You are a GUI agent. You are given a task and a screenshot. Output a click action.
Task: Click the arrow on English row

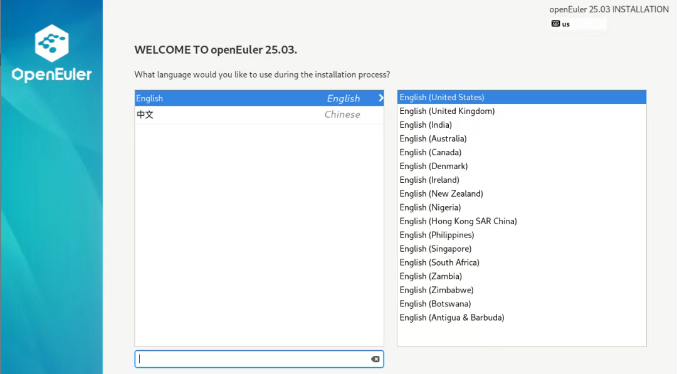click(381, 98)
